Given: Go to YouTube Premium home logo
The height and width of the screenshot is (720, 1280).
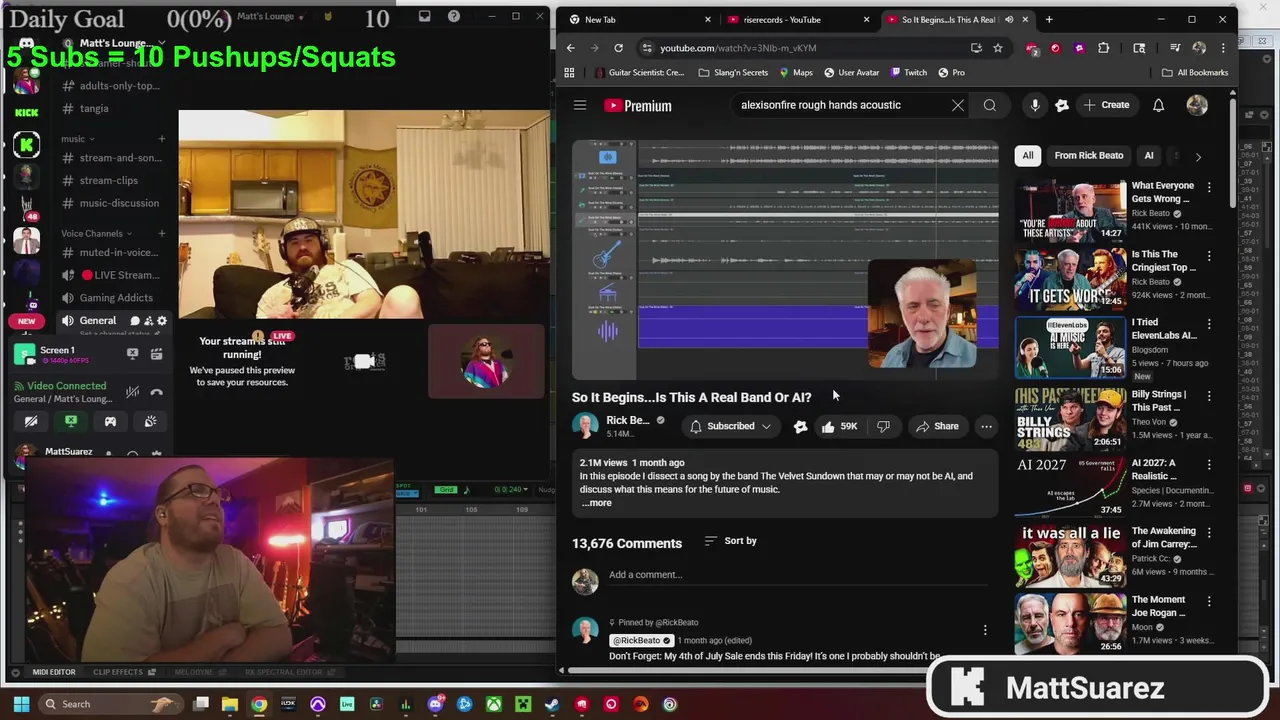Looking at the screenshot, I should [x=637, y=105].
